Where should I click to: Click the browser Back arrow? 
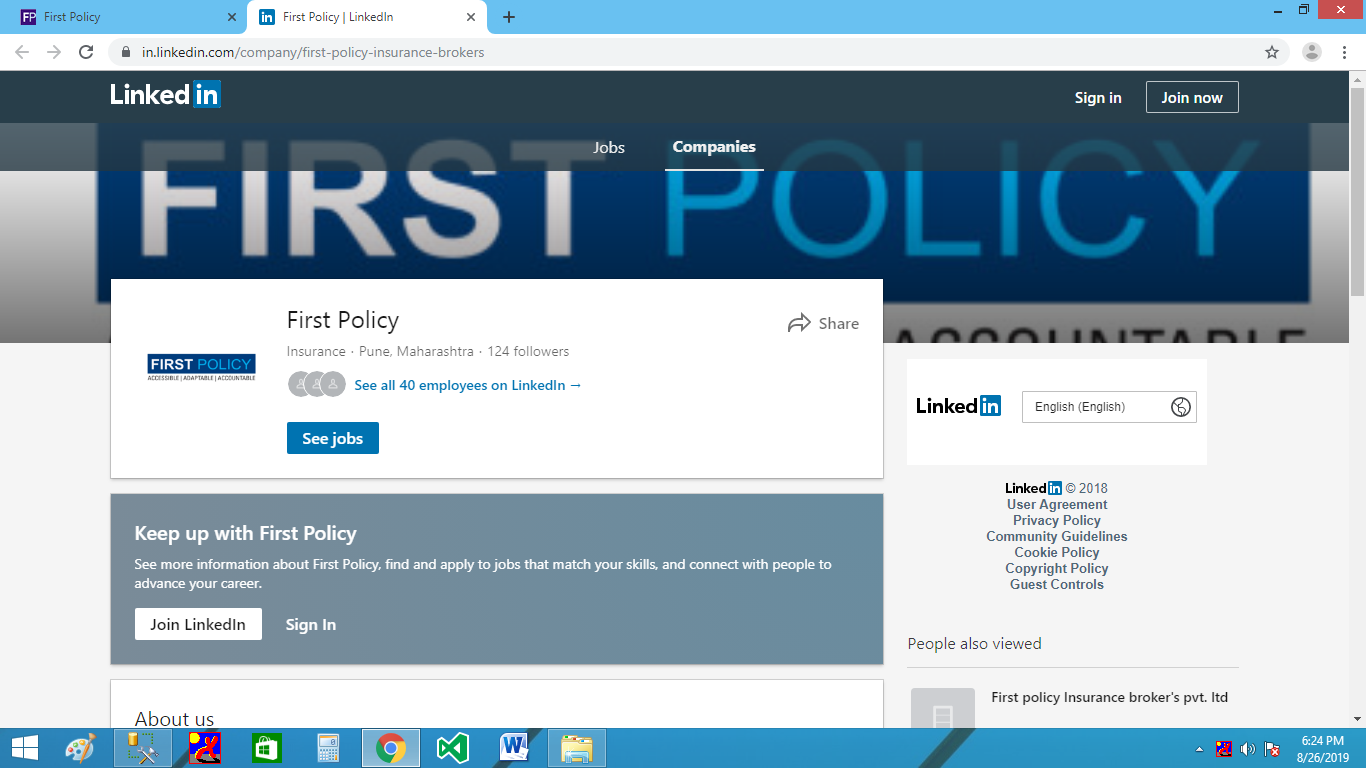[22, 52]
